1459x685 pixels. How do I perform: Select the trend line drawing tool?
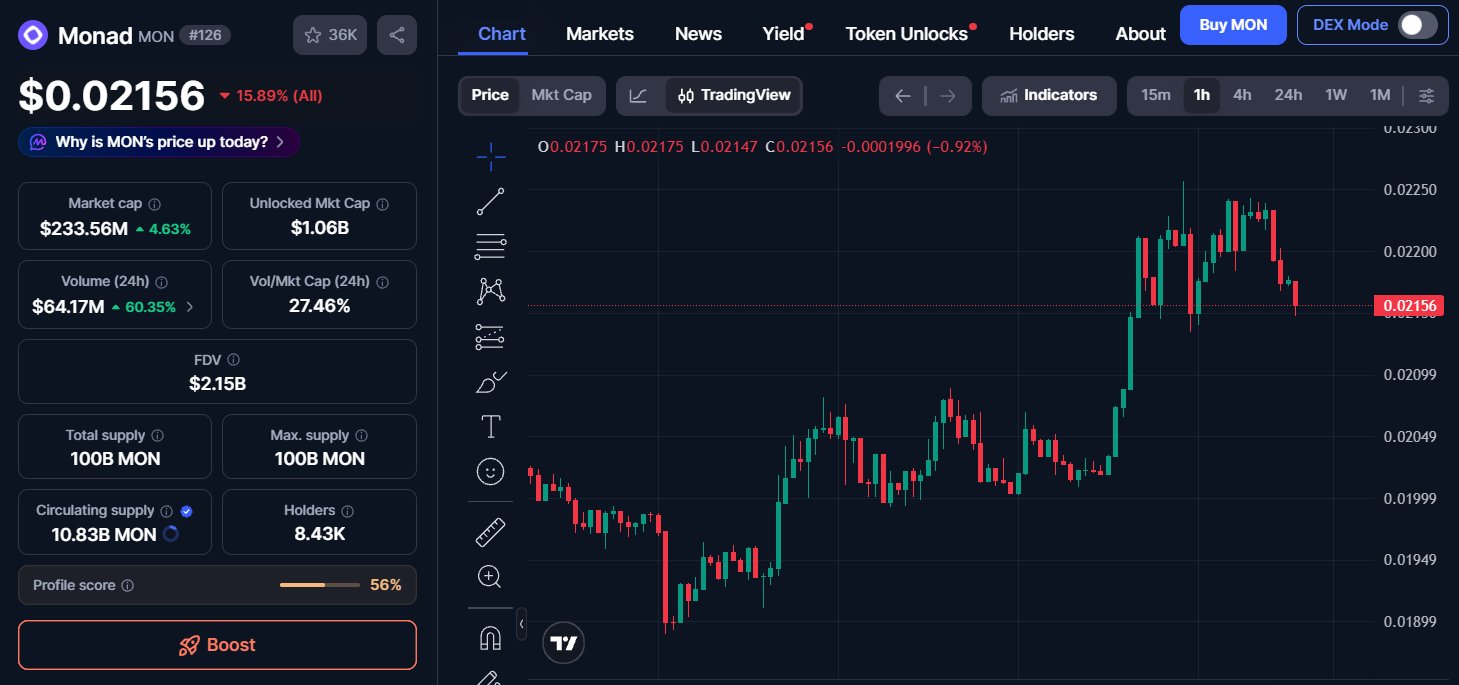[x=490, y=201]
